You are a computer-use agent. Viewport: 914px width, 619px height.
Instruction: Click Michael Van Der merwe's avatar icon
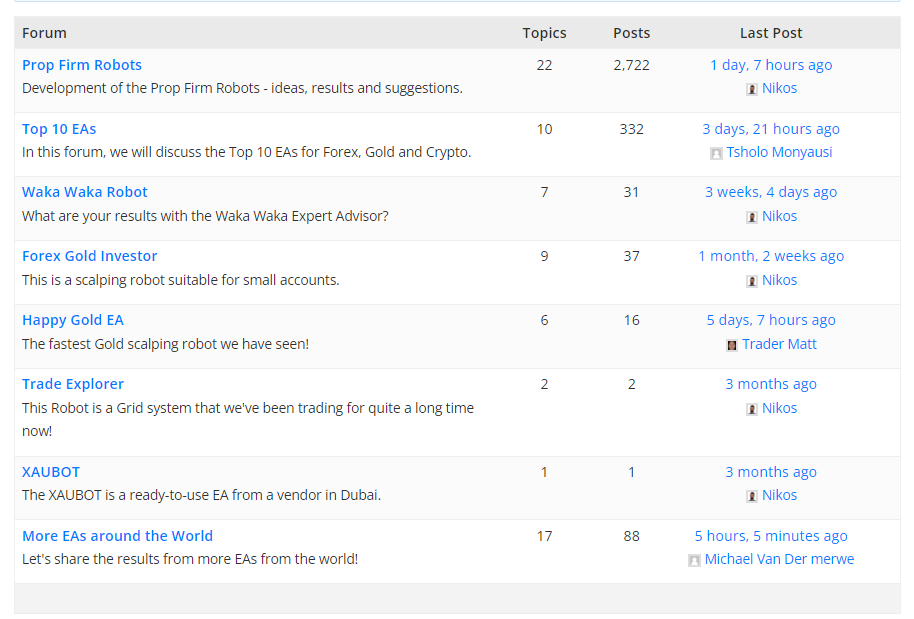[x=694, y=560]
